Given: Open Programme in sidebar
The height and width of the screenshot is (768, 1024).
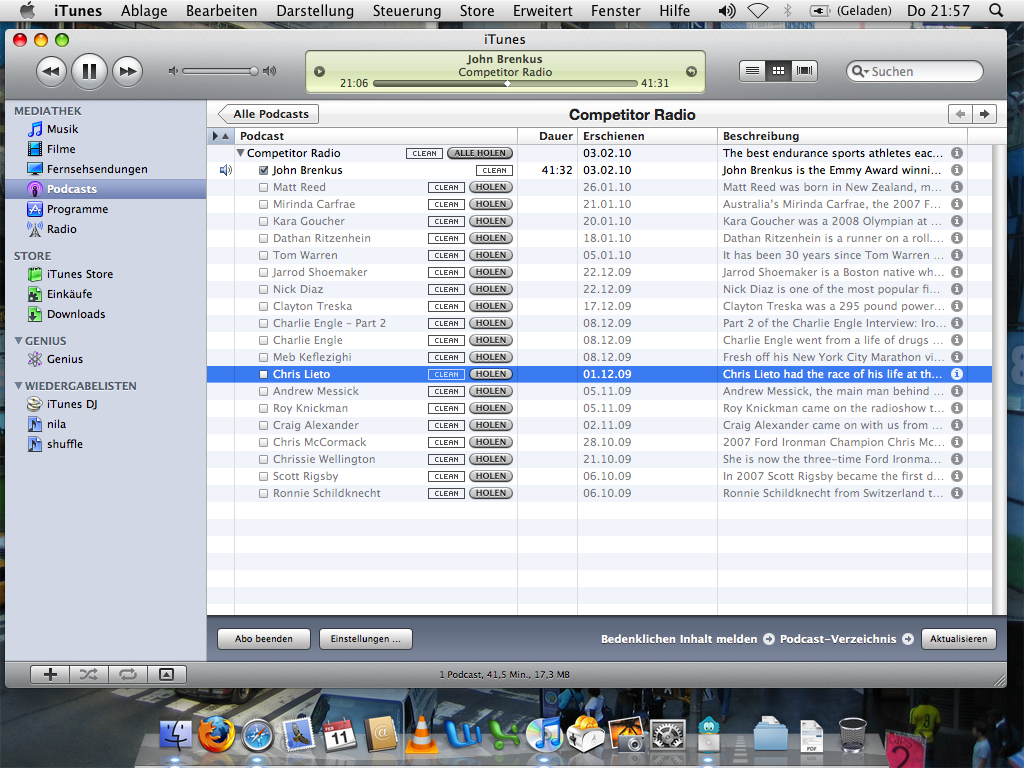Looking at the screenshot, I should [77, 209].
